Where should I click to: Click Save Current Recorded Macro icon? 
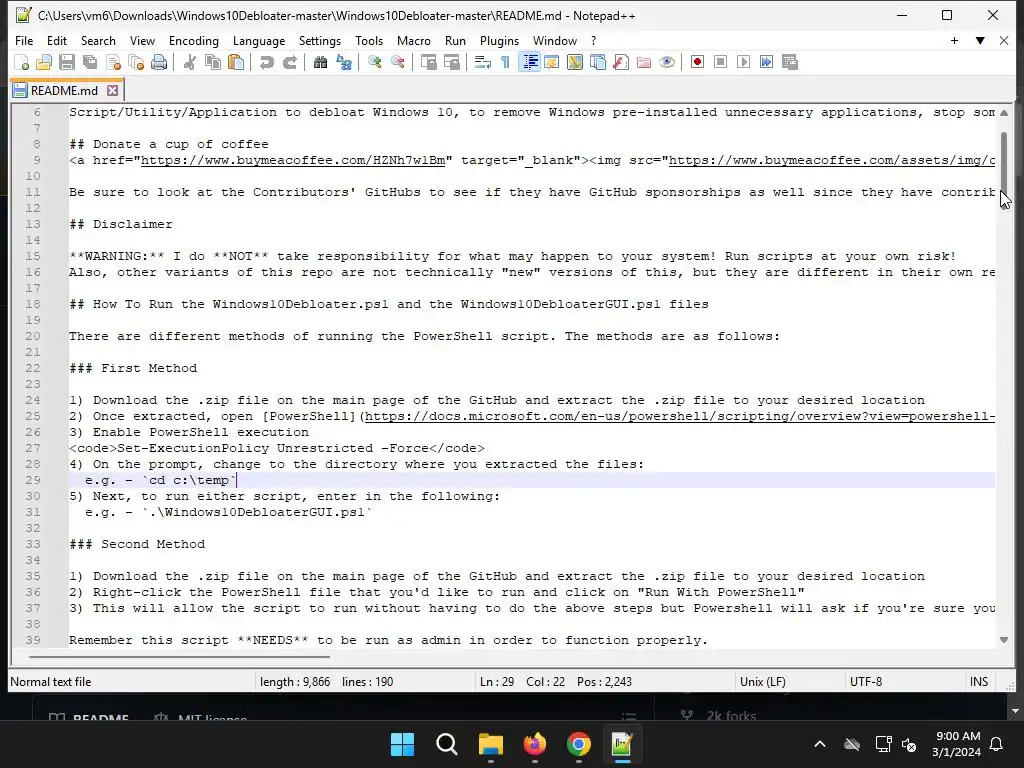(790, 62)
